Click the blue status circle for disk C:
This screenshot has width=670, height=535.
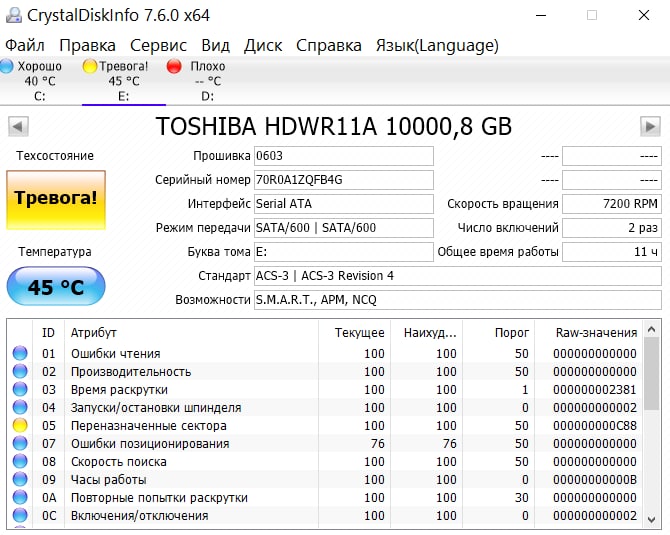(x=6, y=66)
